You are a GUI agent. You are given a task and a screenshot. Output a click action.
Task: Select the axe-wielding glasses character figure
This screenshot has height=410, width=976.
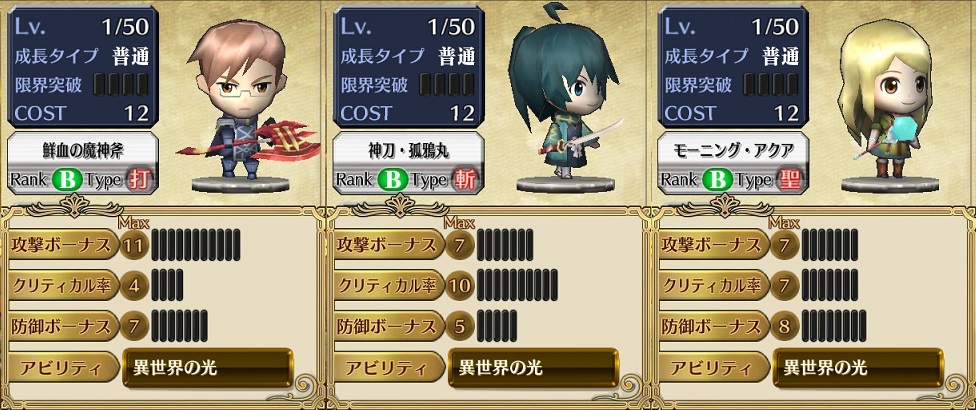coord(243,106)
